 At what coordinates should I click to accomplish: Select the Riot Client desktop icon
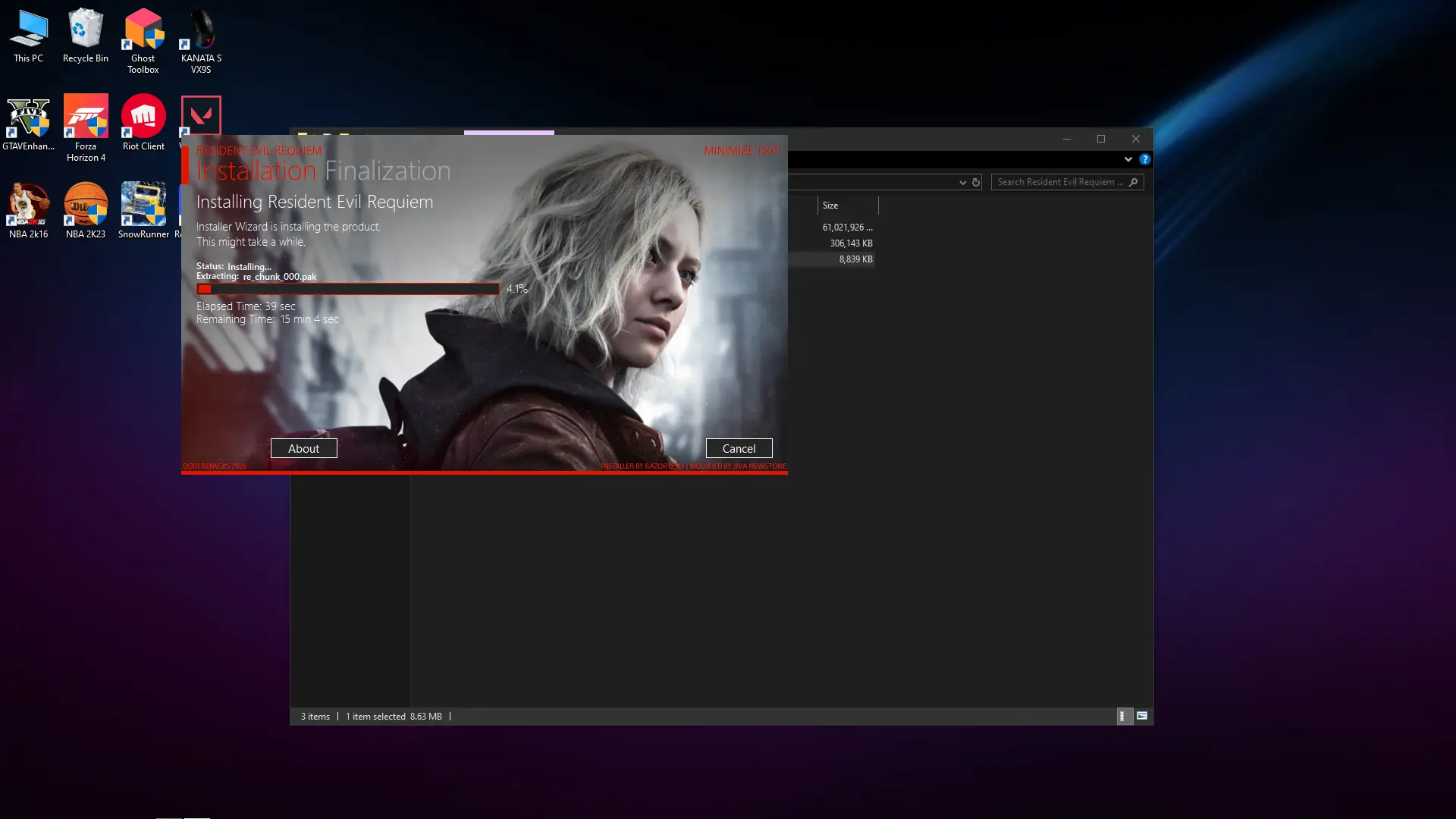coord(143,124)
